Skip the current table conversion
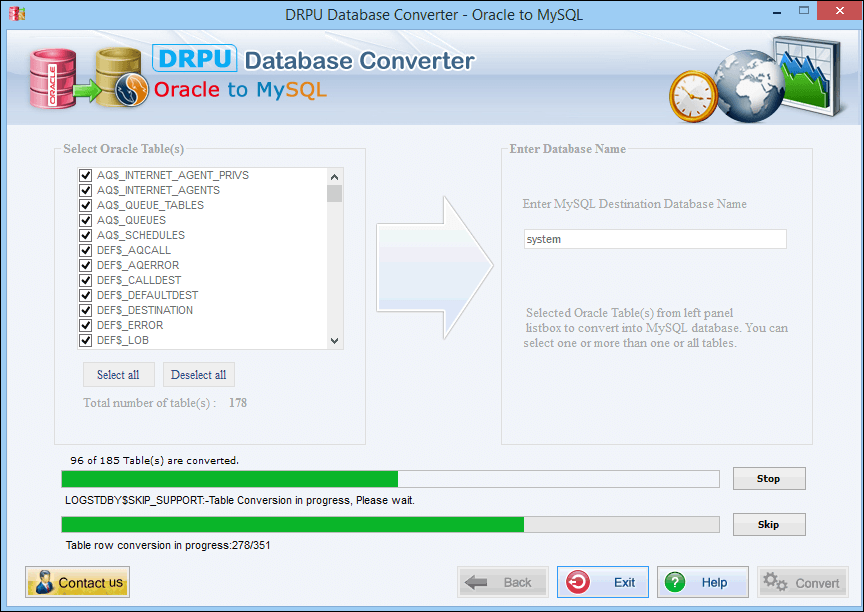 point(769,524)
